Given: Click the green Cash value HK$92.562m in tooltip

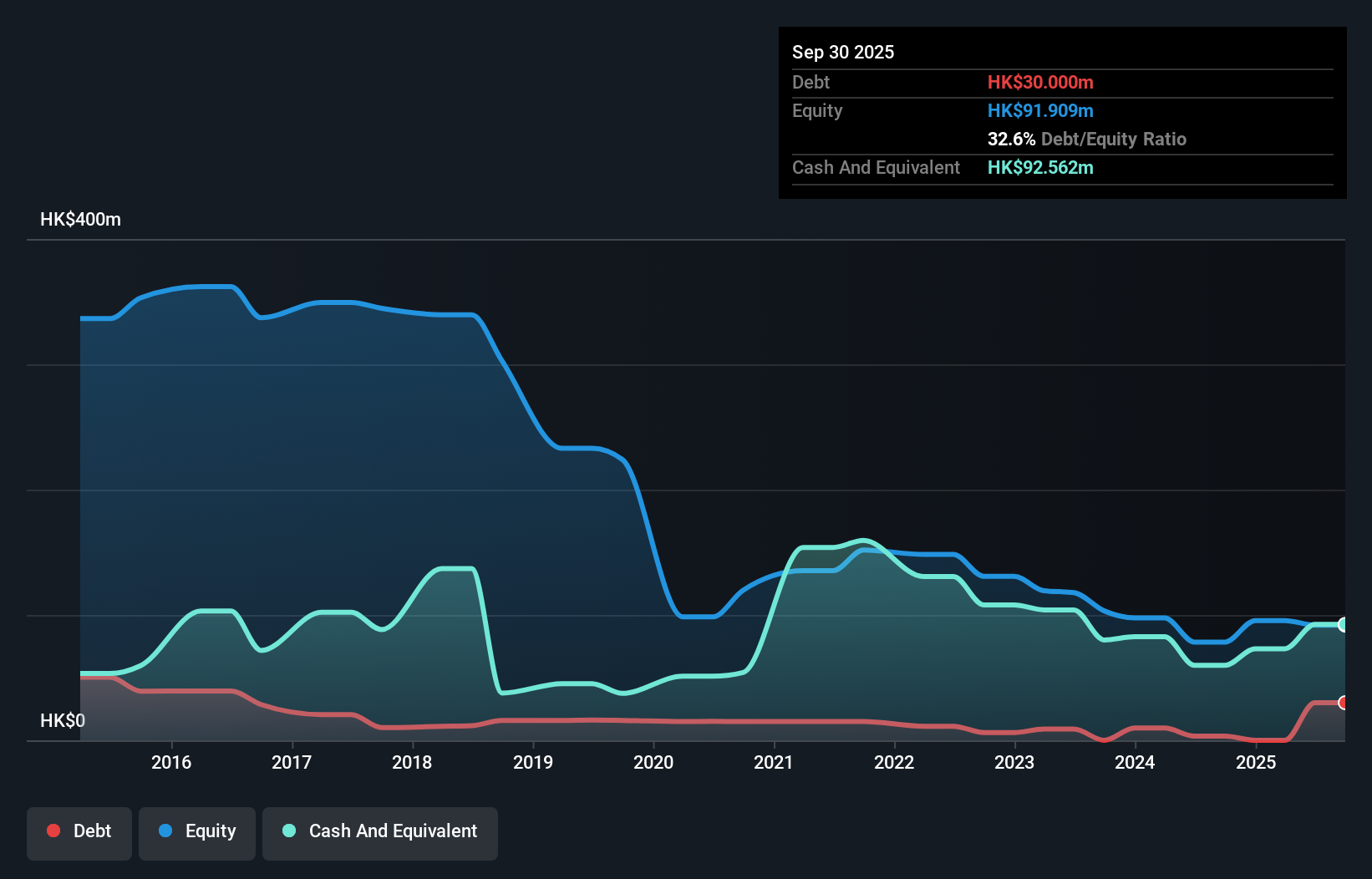Looking at the screenshot, I should click(x=1040, y=167).
